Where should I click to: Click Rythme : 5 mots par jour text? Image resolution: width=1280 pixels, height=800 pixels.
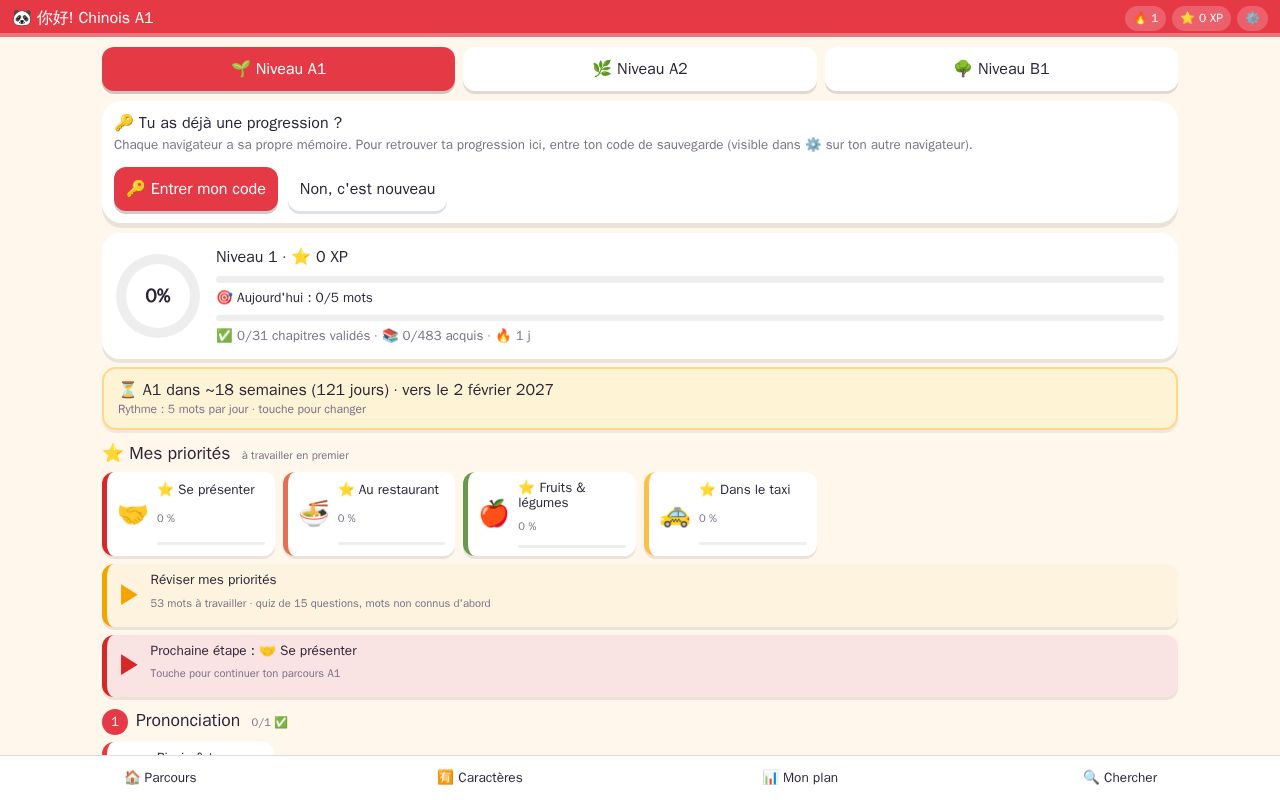(x=184, y=409)
